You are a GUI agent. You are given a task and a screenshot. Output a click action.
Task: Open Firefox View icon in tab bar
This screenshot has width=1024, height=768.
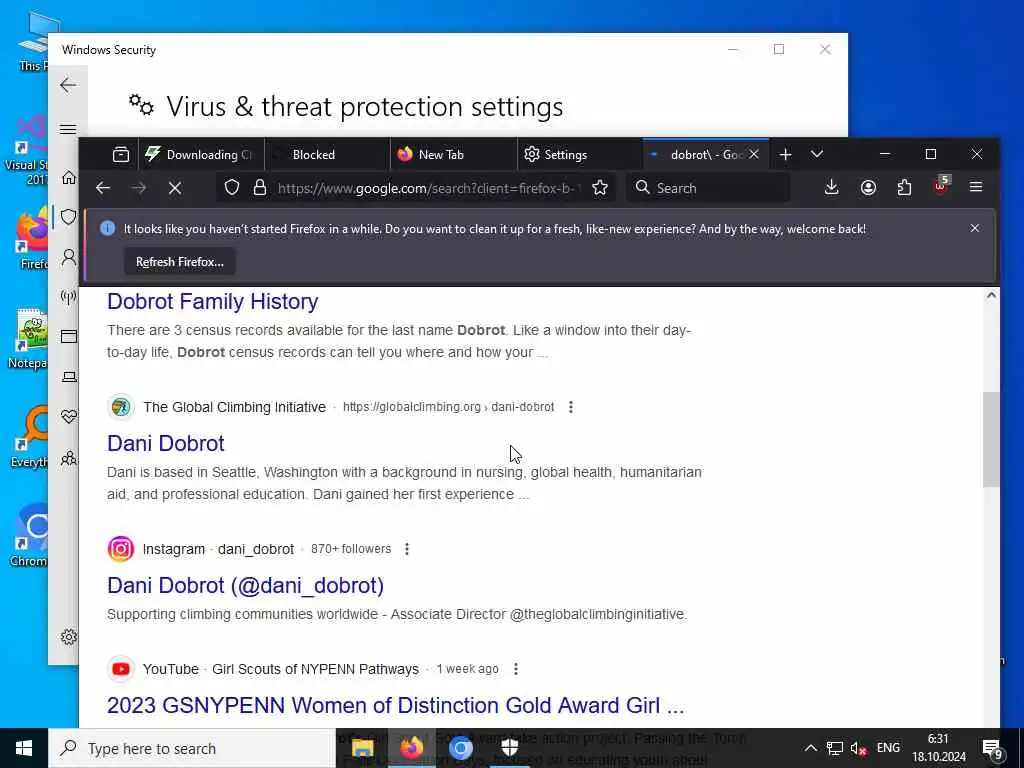click(121, 155)
